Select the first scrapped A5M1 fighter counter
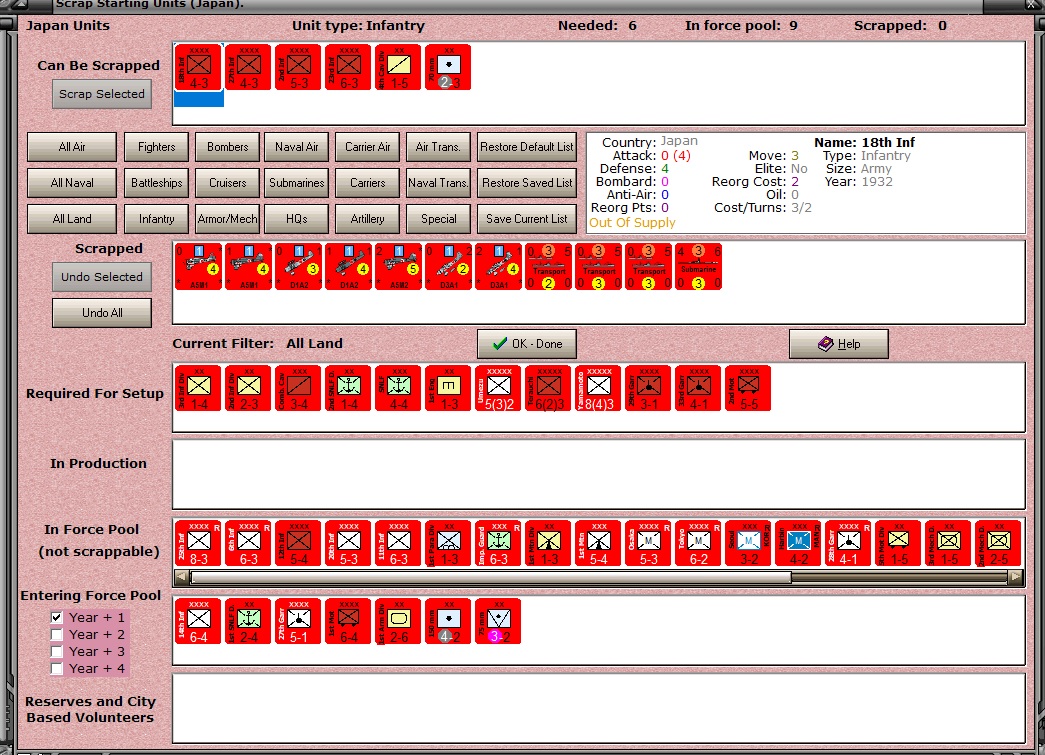 (x=199, y=267)
